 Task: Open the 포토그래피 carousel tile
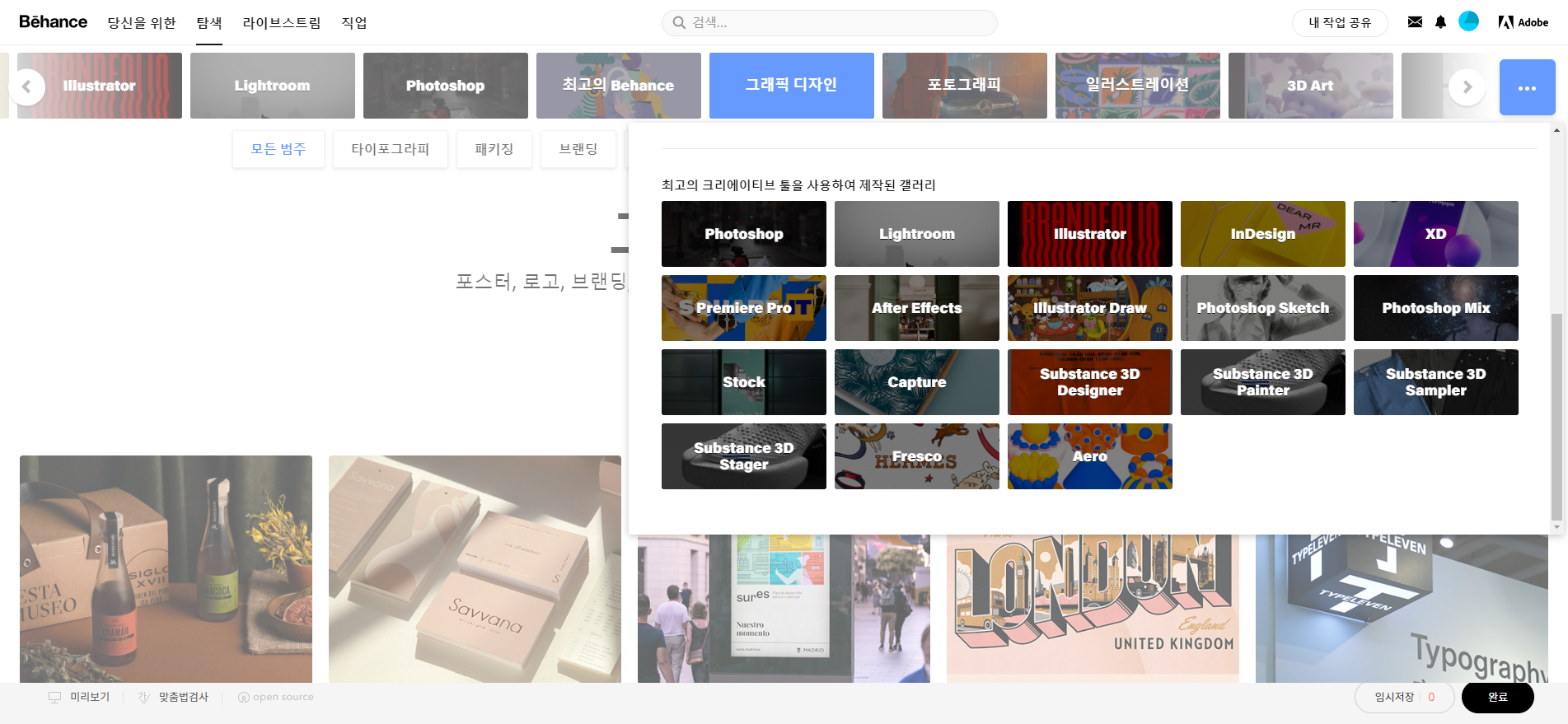point(965,86)
